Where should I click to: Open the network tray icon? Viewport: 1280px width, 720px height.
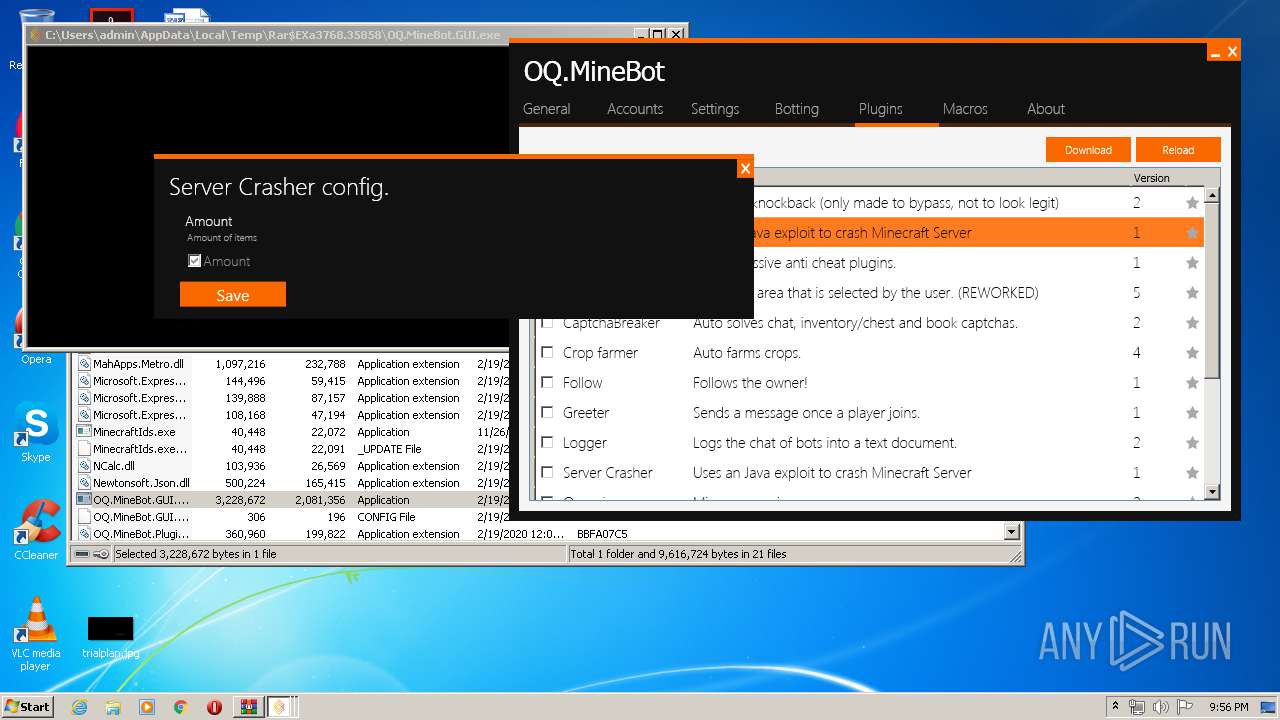pyautogui.click(x=1137, y=707)
